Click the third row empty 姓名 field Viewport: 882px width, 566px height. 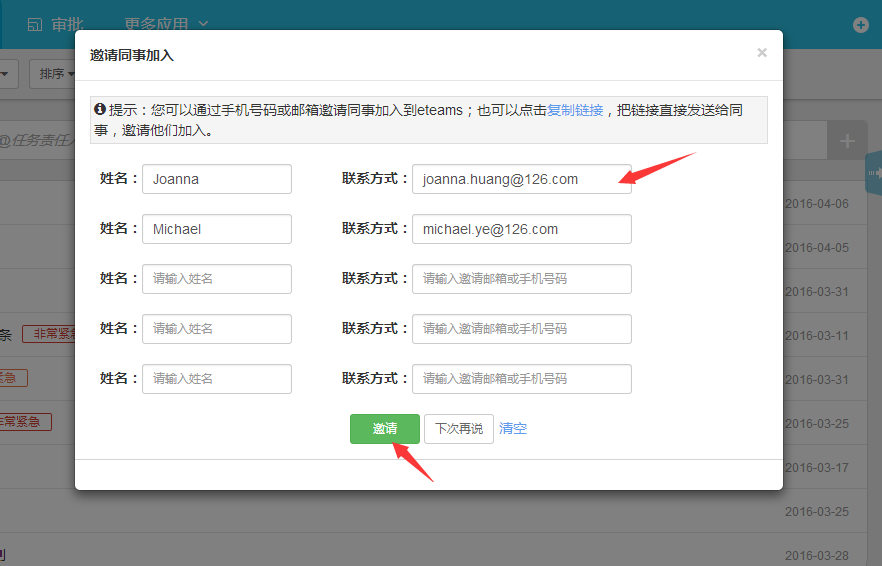click(217, 279)
